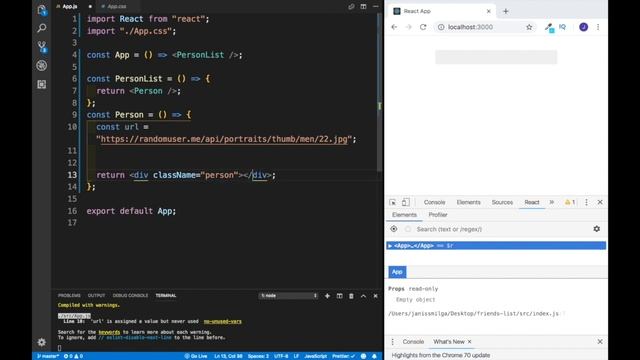Toggle the DevTools device toolbar
Image resolution: width=640 pixels, height=360 pixels.
(x=405, y=202)
